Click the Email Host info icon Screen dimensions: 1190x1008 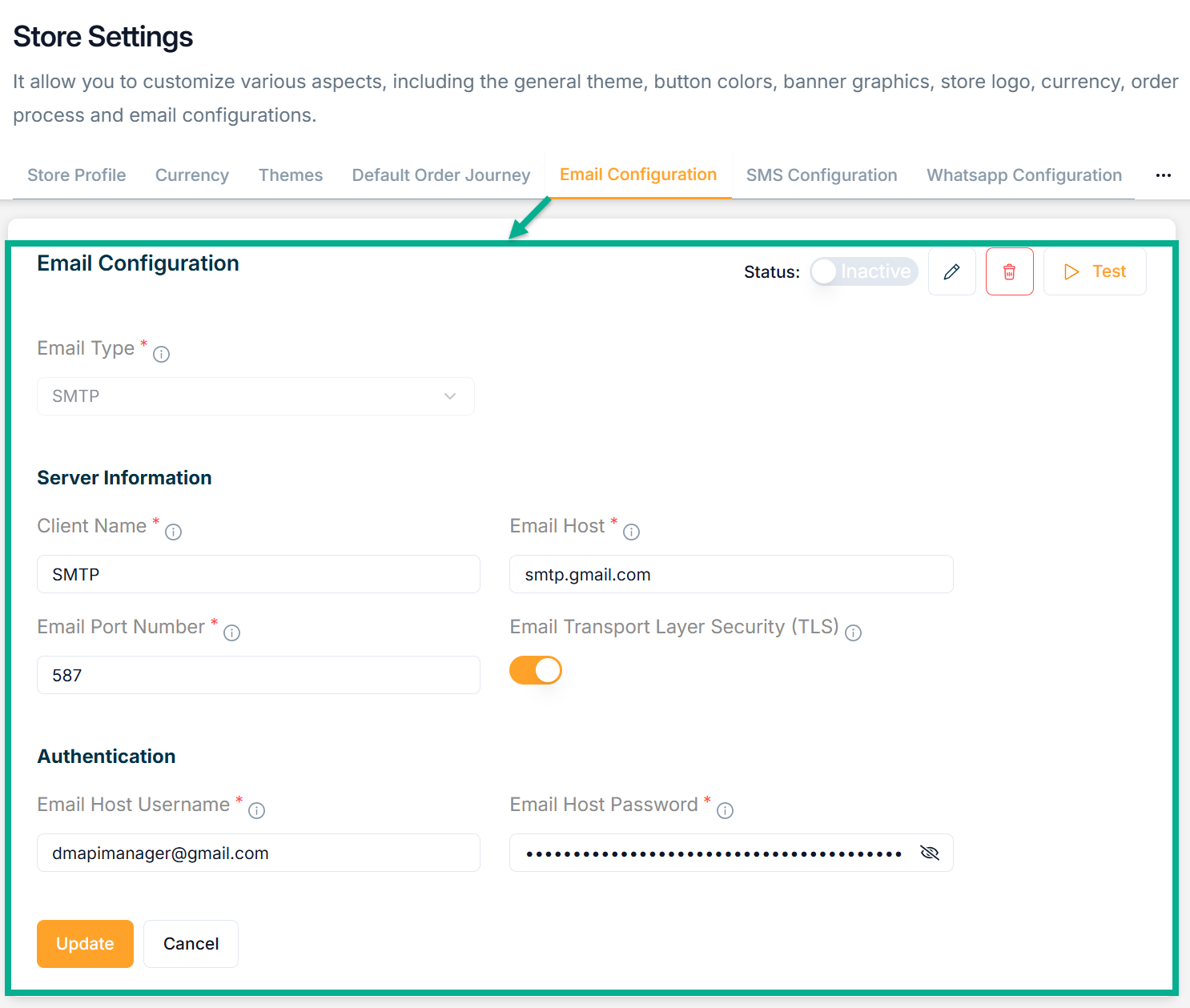631,532
